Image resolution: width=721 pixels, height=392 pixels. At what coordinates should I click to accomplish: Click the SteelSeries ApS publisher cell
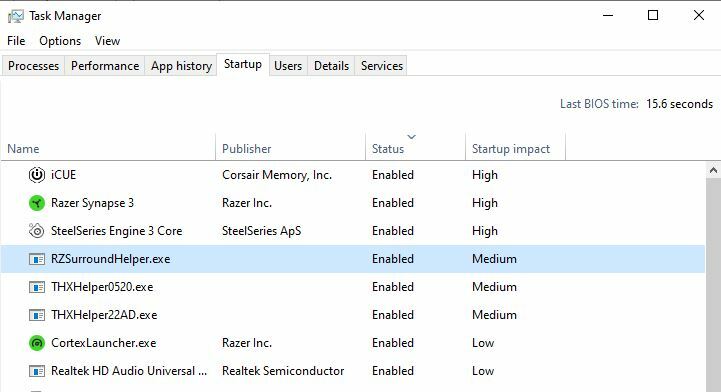pyautogui.click(x=261, y=231)
